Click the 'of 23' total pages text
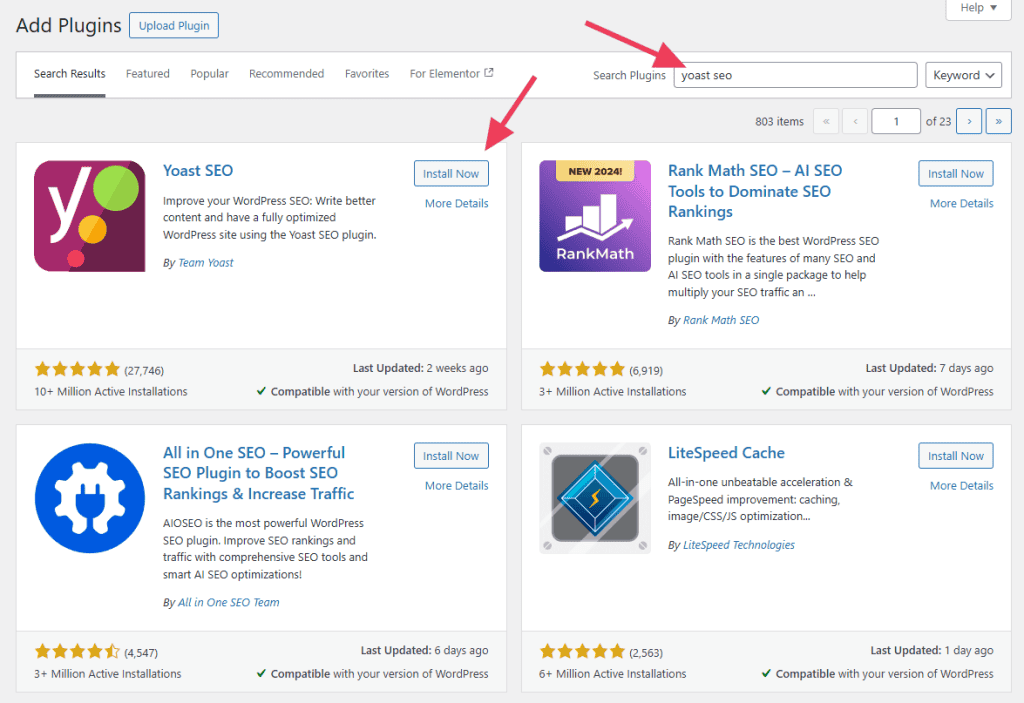The image size is (1024, 703). pyautogui.click(x=938, y=122)
